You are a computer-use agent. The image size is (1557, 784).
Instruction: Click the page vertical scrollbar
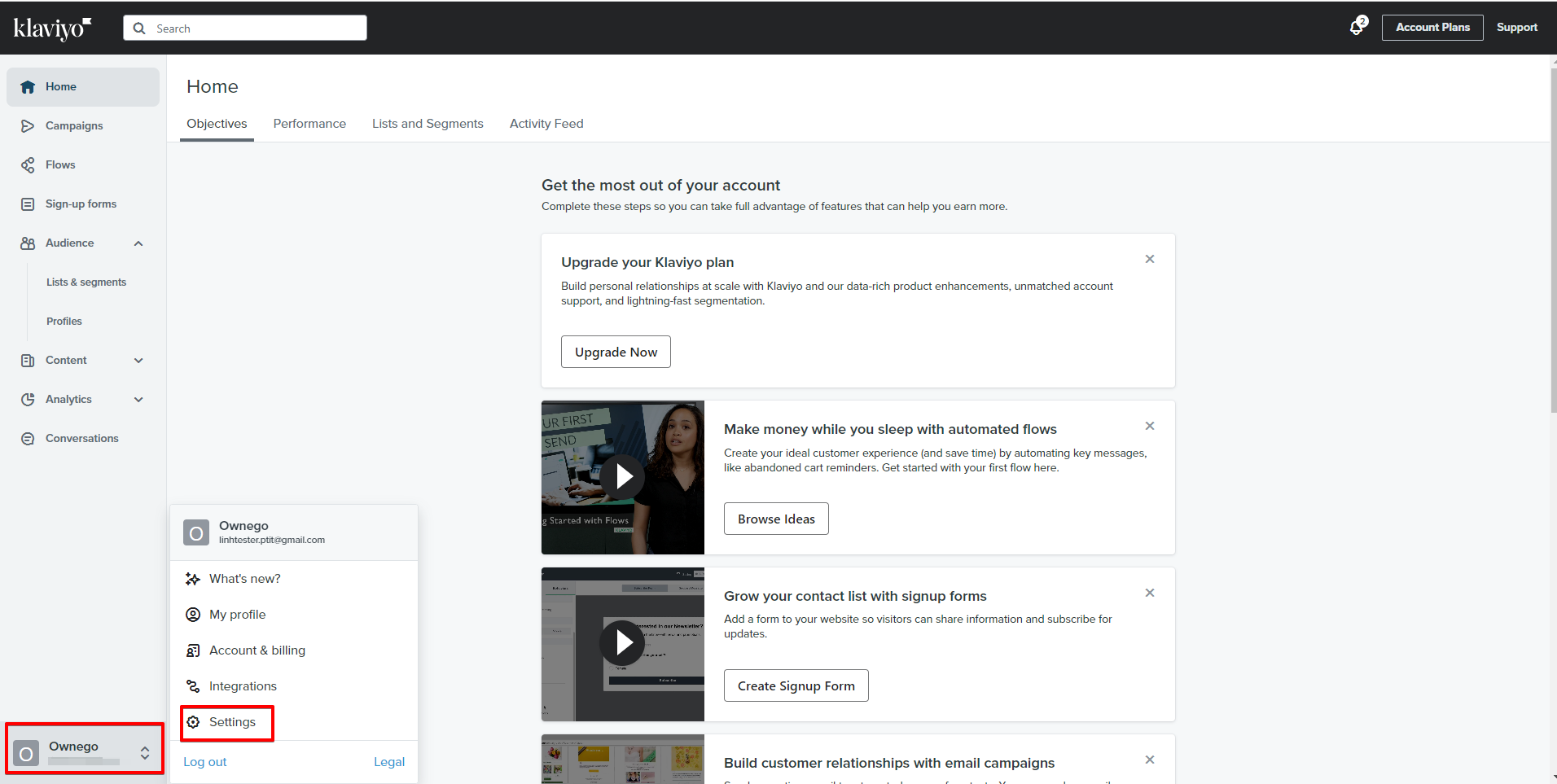click(1553, 240)
